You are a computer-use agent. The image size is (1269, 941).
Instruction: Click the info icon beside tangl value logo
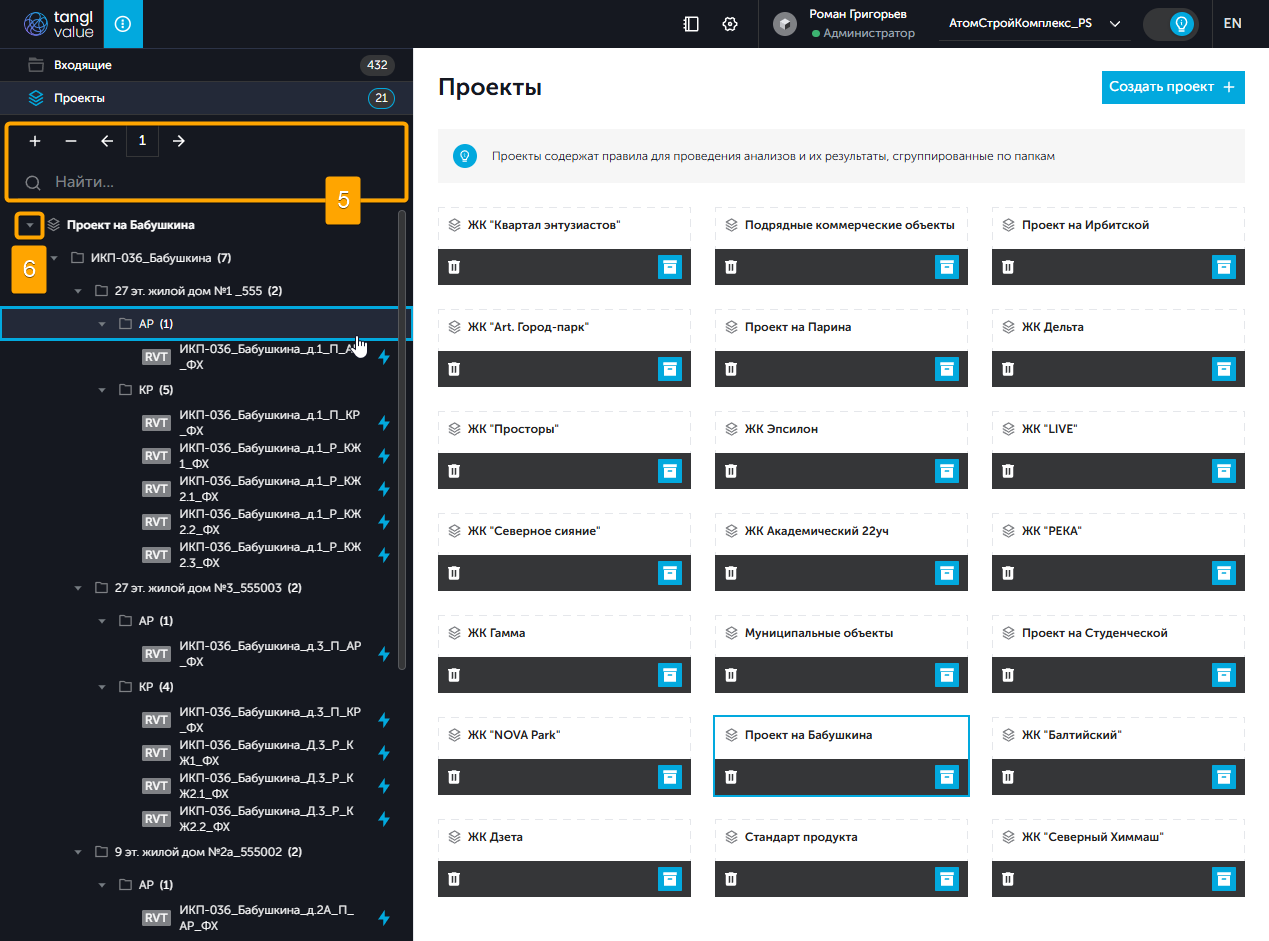click(x=123, y=24)
